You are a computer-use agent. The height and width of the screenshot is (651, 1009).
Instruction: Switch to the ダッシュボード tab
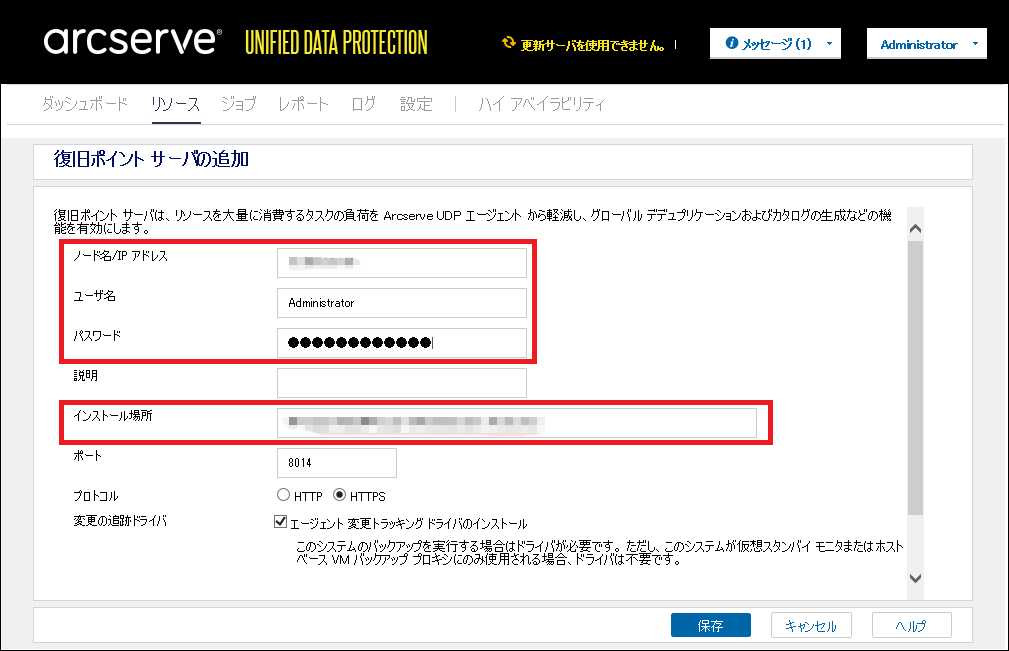(85, 104)
